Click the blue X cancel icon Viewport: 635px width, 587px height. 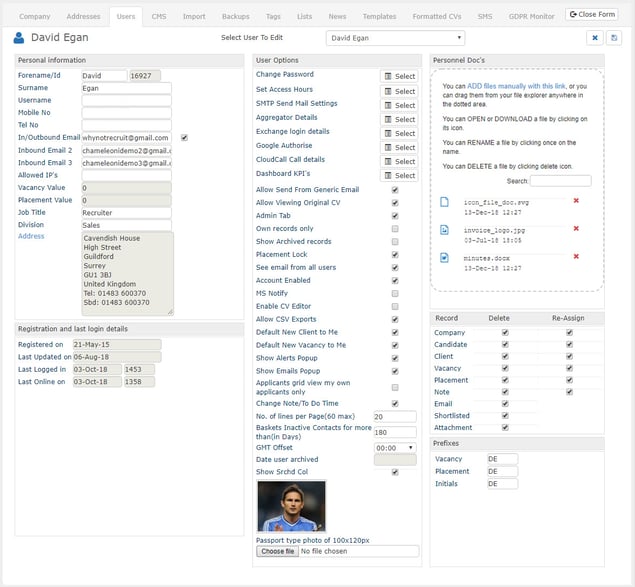(594, 38)
